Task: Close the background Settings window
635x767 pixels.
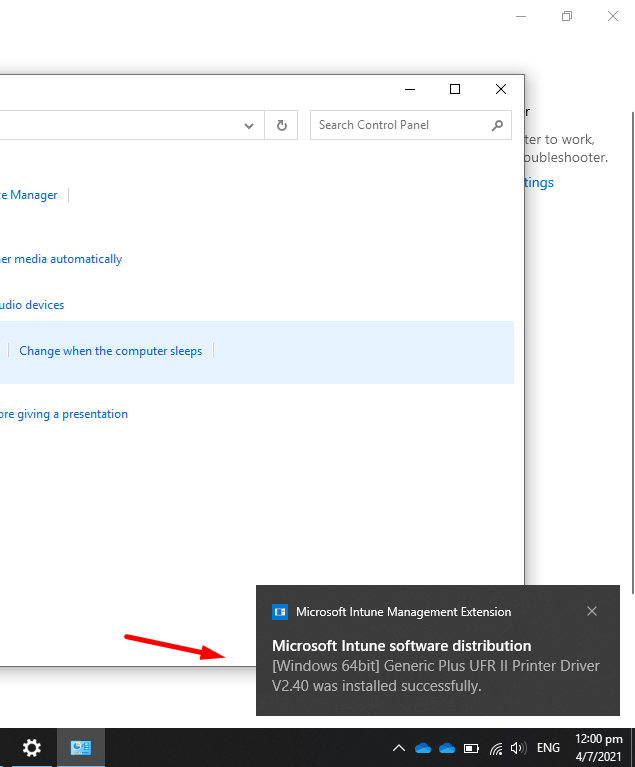Action: pyautogui.click(x=613, y=16)
